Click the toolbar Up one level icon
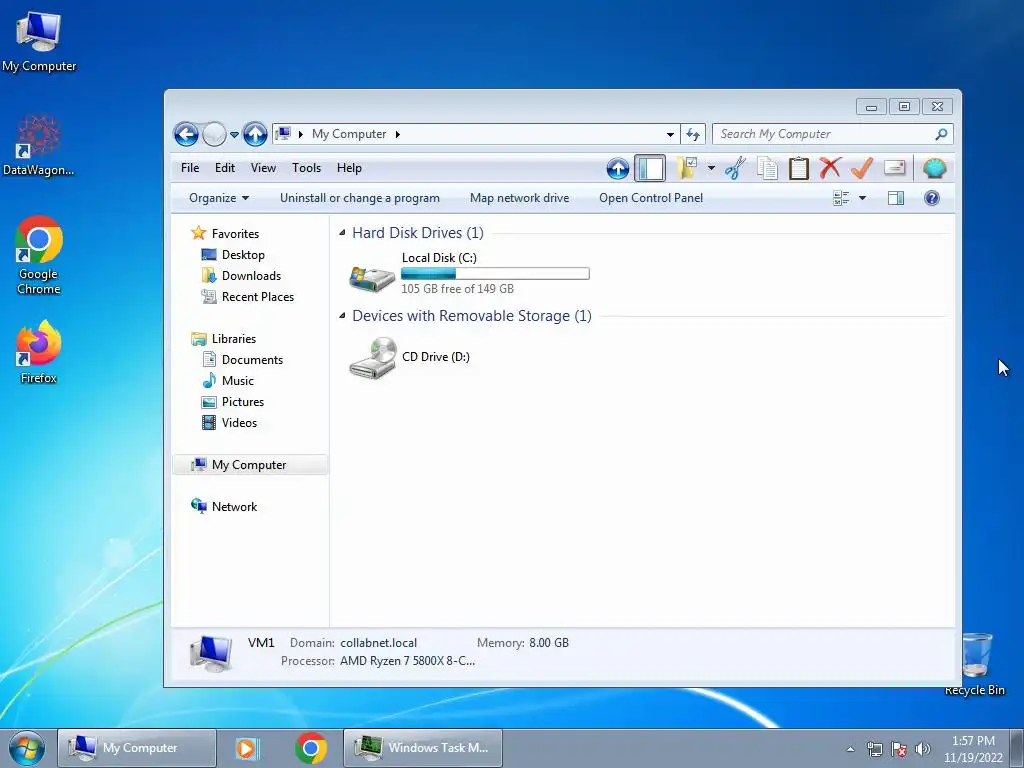The width and height of the screenshot is (1024, 768). point(618,168)
